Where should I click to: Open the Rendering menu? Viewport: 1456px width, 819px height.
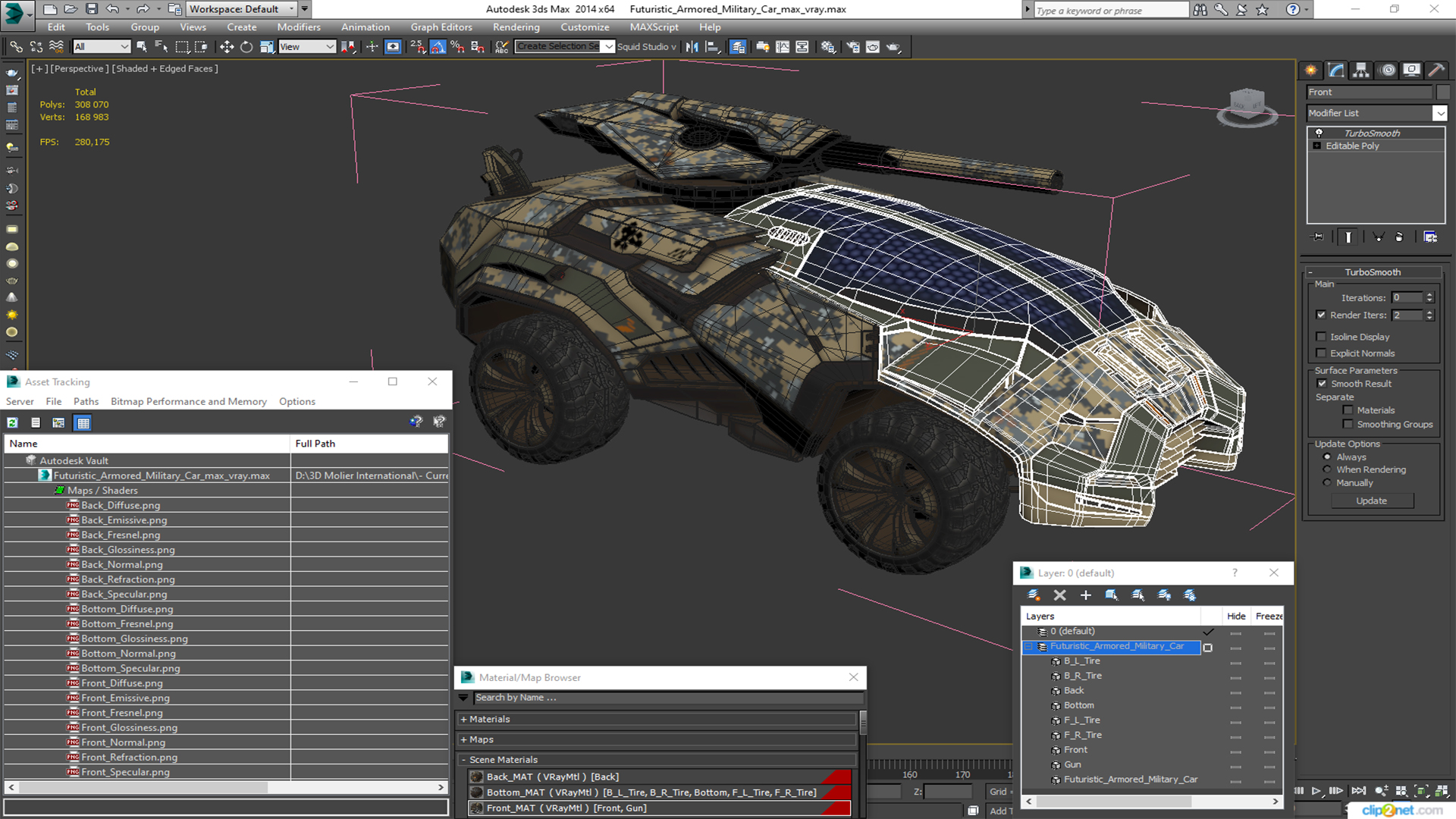coord(516,27)
